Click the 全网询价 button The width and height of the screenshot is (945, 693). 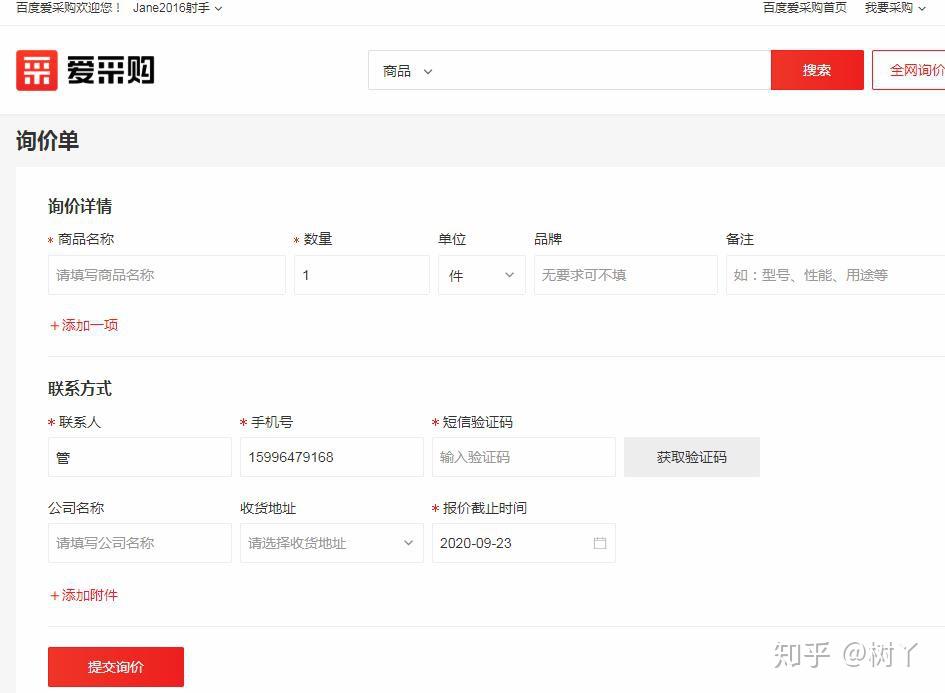coord(909,70)
